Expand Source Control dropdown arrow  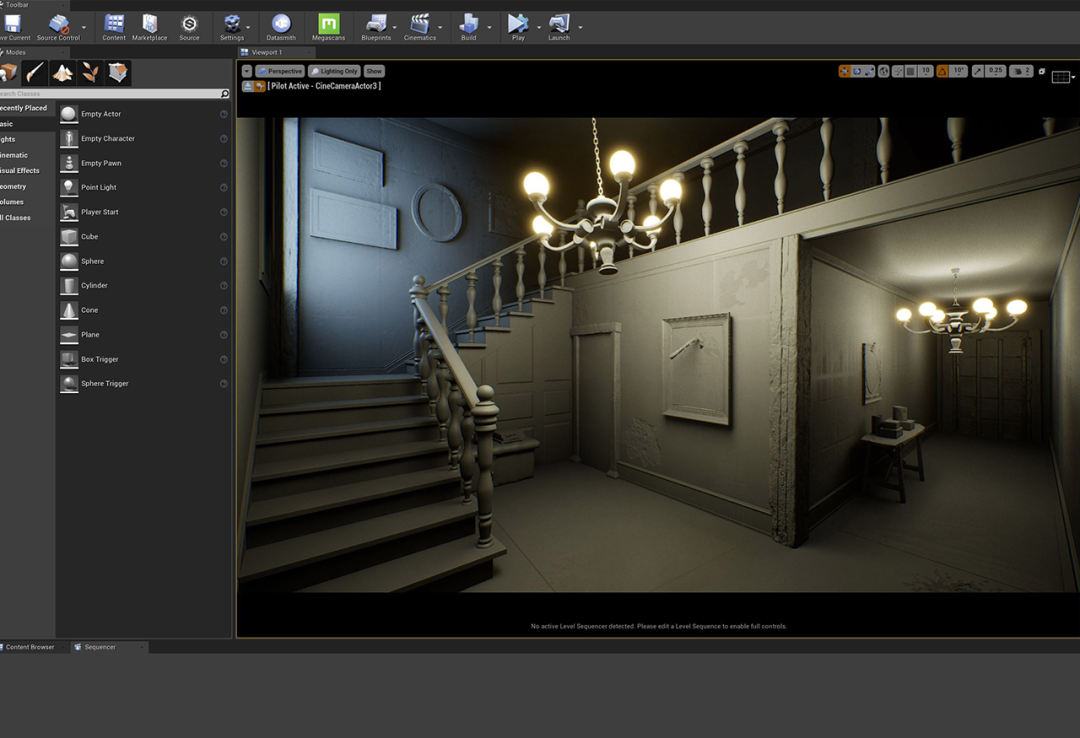[84, 28]
